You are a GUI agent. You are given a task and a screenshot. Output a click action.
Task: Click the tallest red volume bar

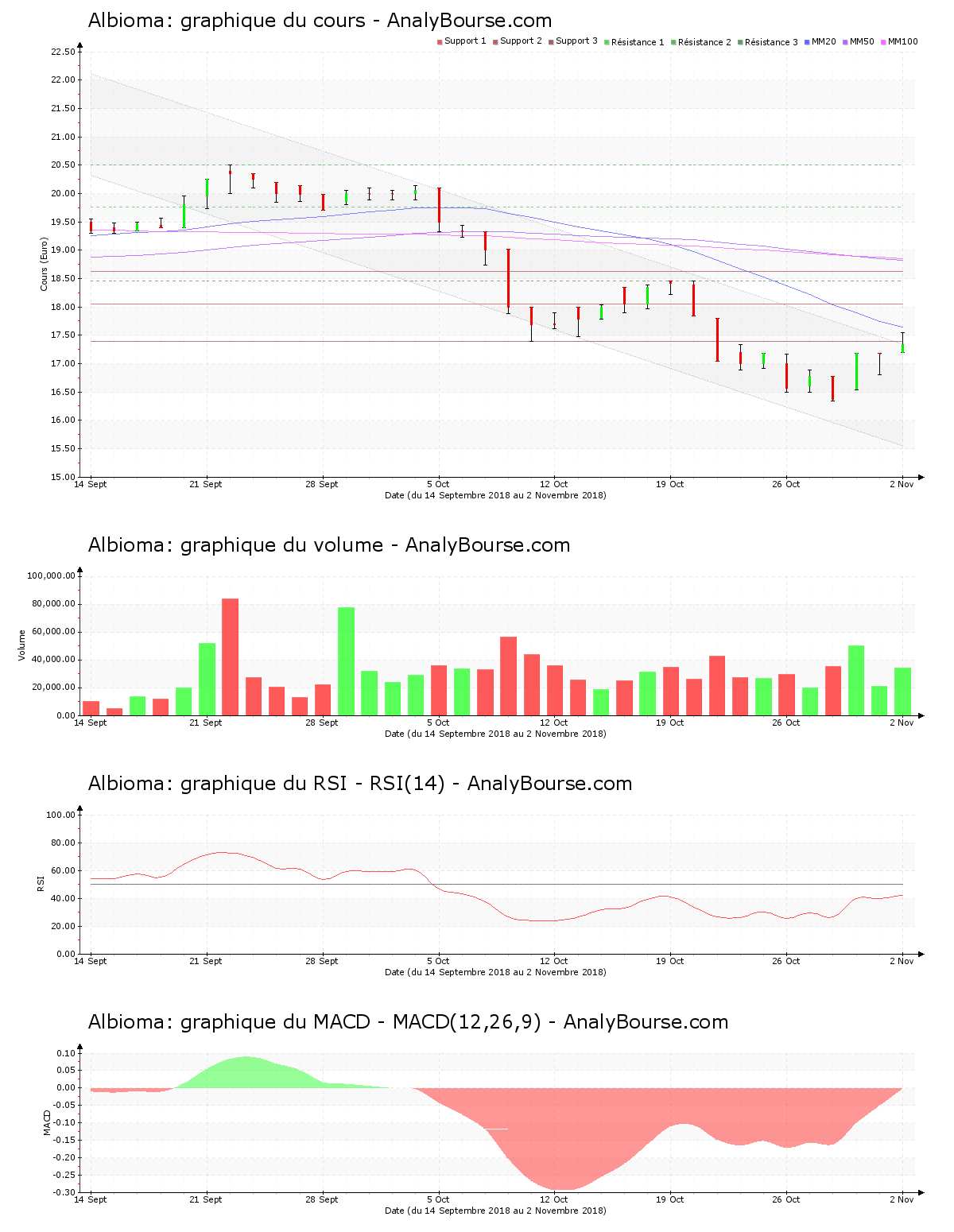[230, 657]
